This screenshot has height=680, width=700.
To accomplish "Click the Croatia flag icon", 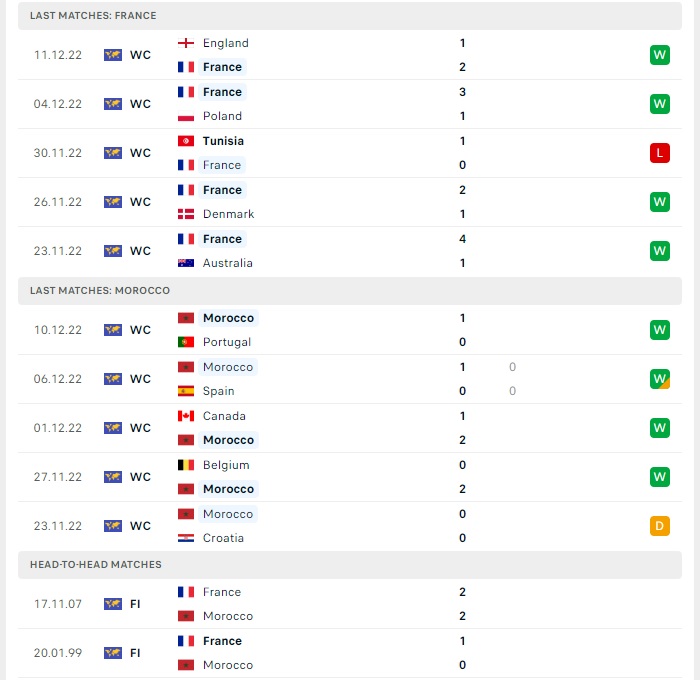I will point(186,538).
